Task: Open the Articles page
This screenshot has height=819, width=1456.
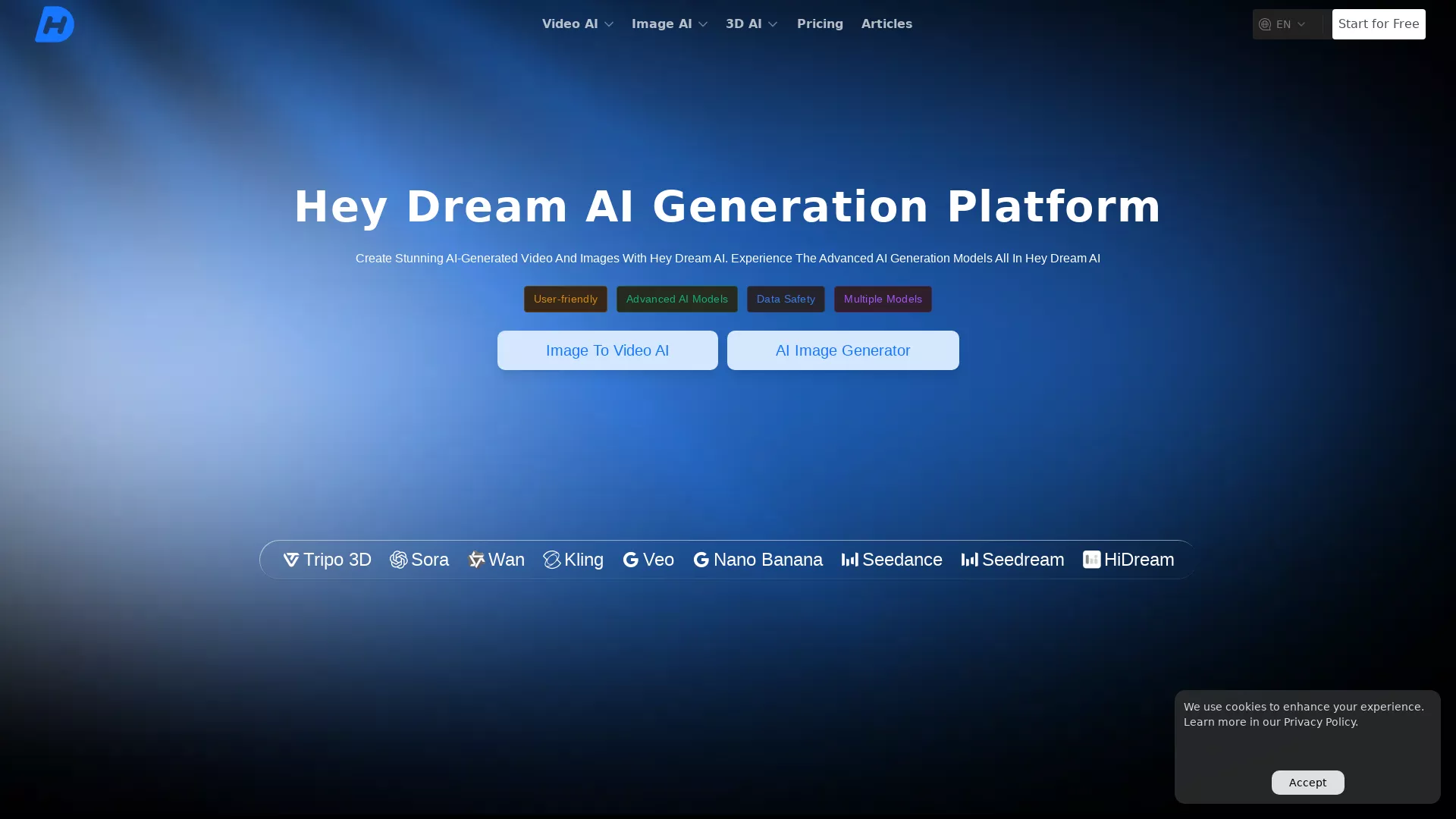Action: [x=886, y=24]
